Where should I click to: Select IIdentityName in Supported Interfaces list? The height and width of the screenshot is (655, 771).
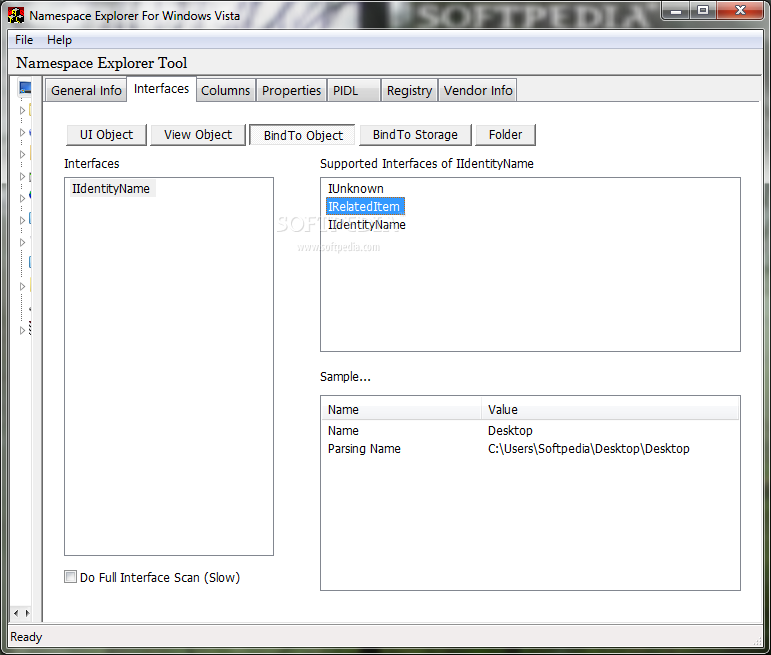(x=367, y=225)
